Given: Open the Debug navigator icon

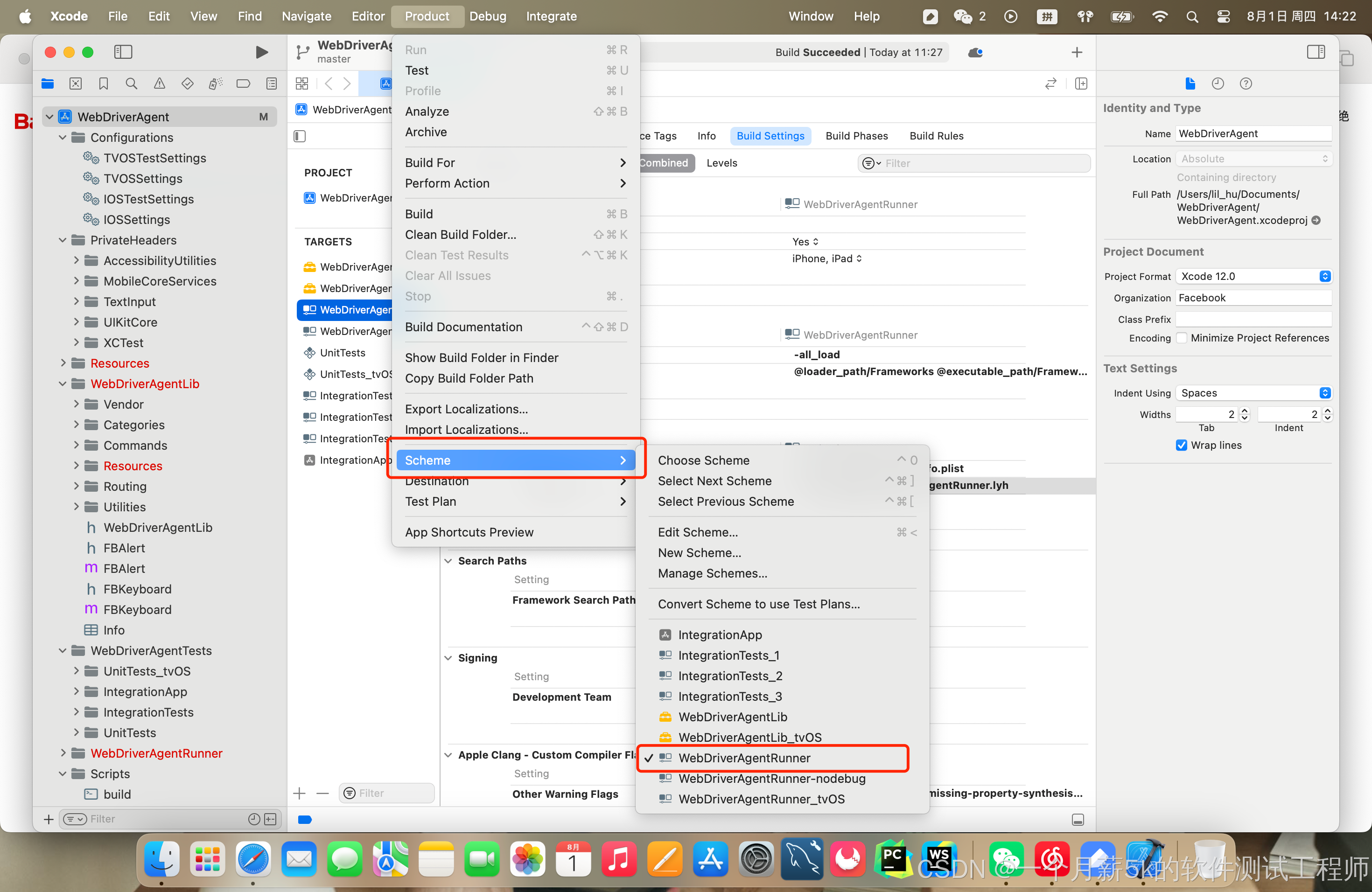Looking at the screenshot, I should [216, 84].
